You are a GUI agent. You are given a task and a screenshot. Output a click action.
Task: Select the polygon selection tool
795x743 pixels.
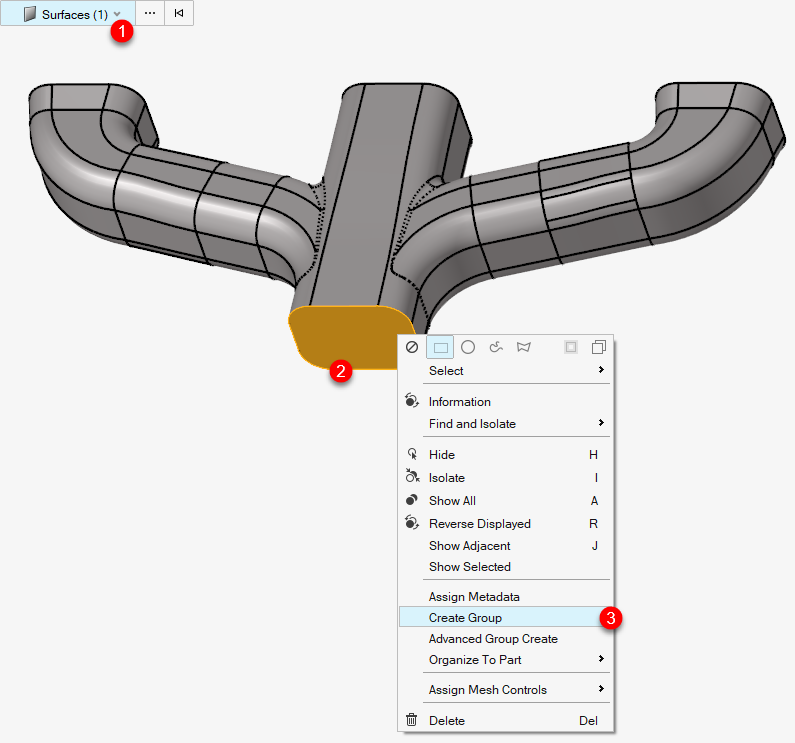click(523, 347)
